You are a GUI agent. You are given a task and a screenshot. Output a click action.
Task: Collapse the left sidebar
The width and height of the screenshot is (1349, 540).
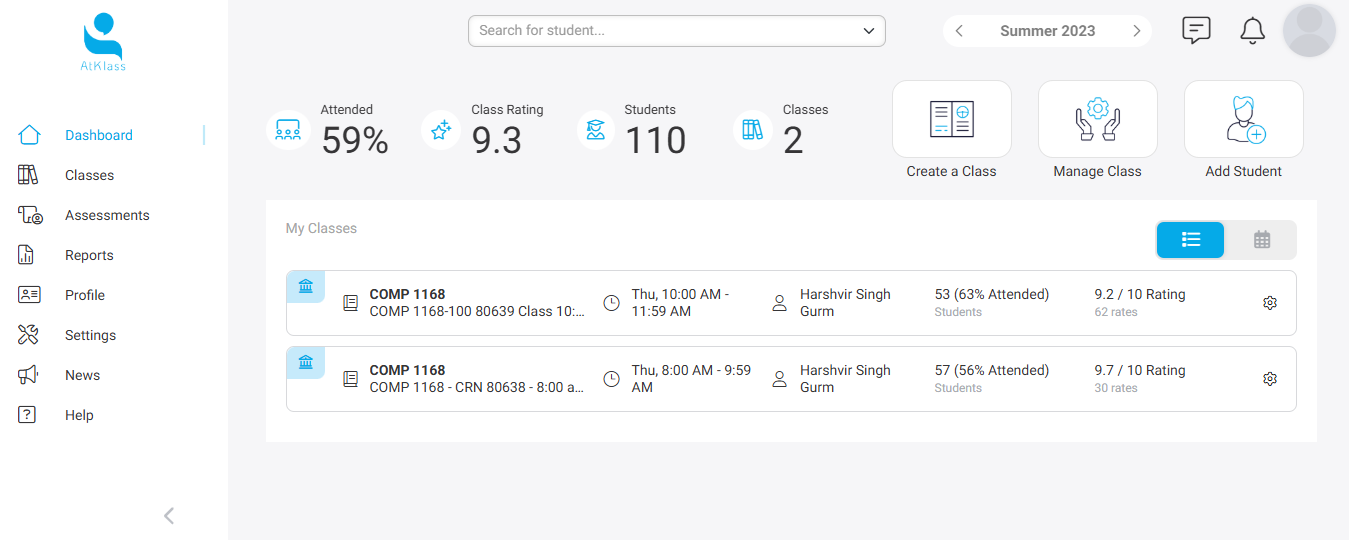click(169, 515)
